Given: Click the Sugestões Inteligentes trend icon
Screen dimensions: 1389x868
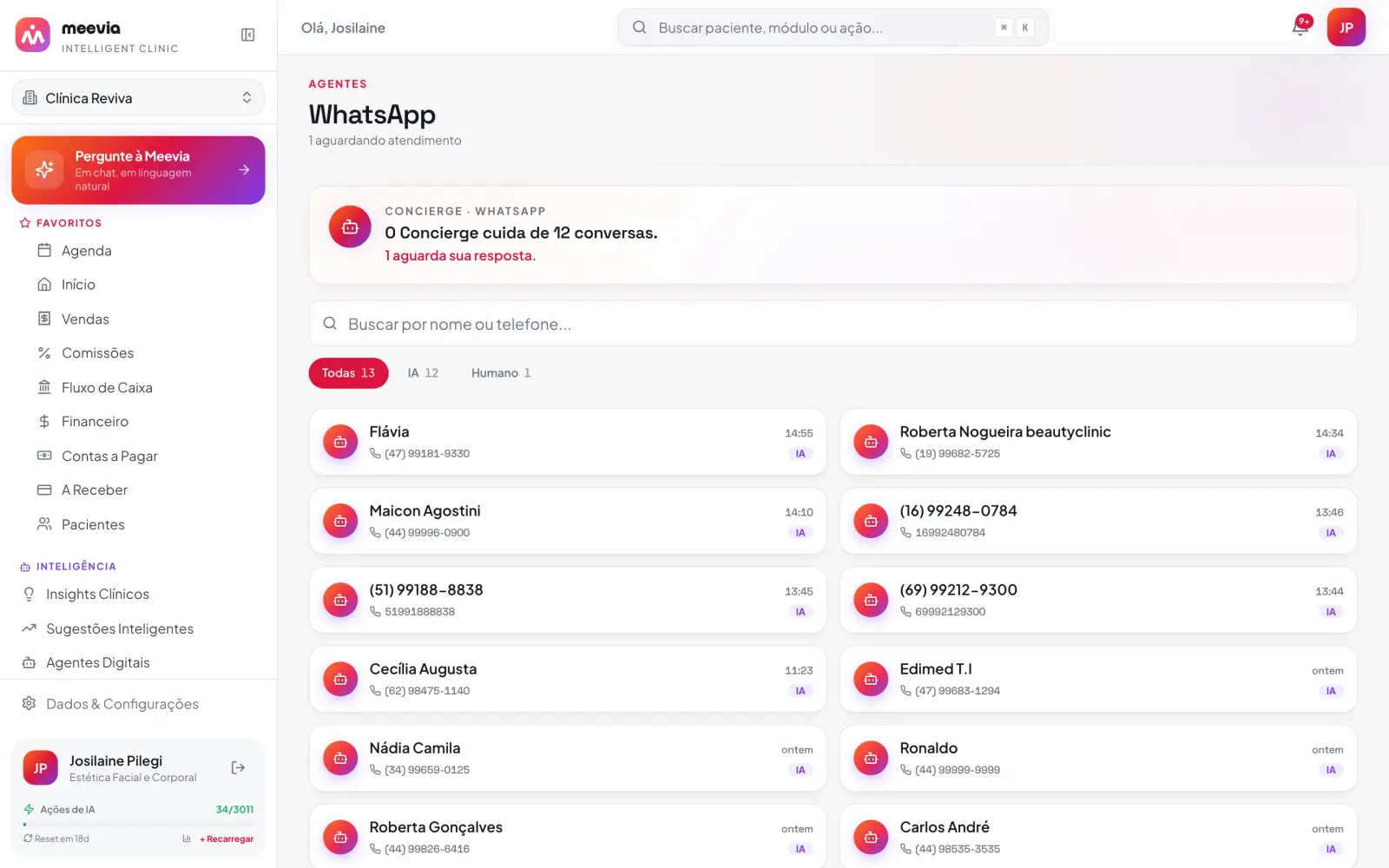Looking at the screenshot, I should pos(29,628).
